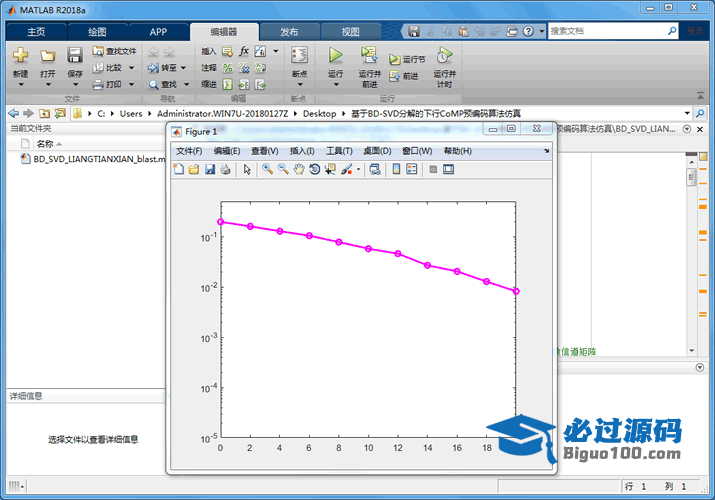Click the magenta data point at x=0
Viewport: 715px width, 500px height.
[221, 222]
